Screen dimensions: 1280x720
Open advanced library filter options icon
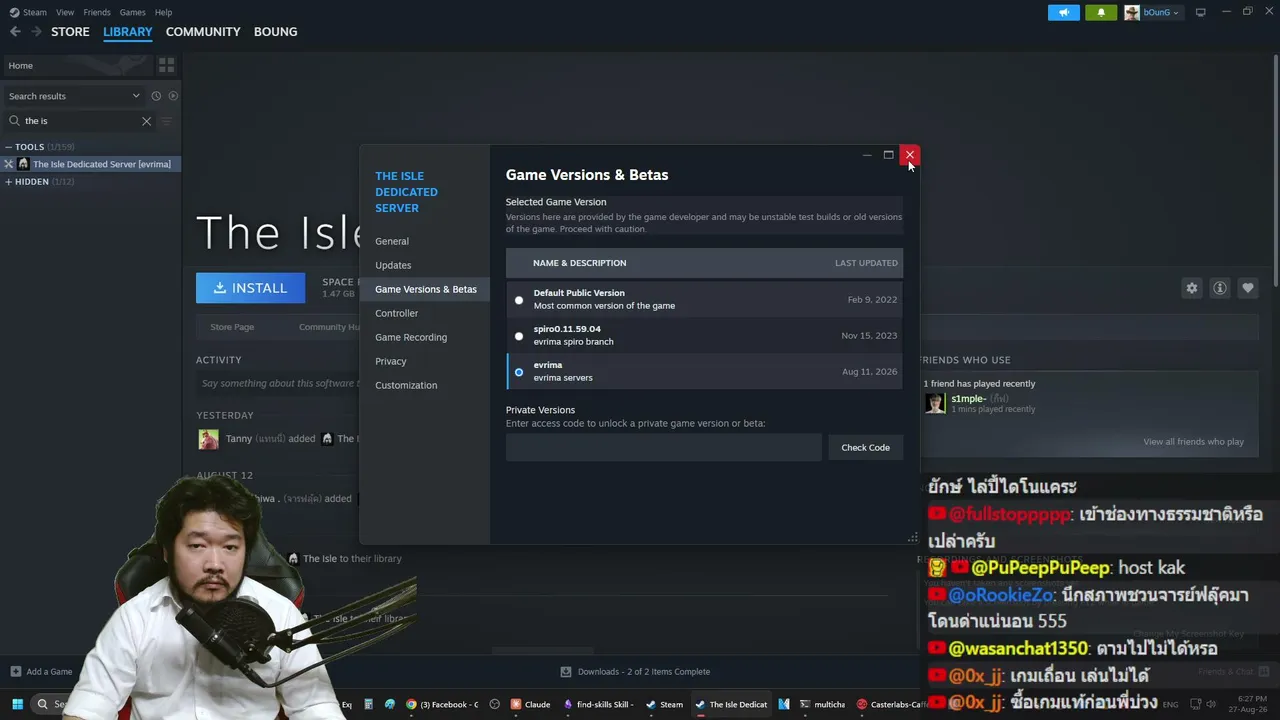point(167,121)
